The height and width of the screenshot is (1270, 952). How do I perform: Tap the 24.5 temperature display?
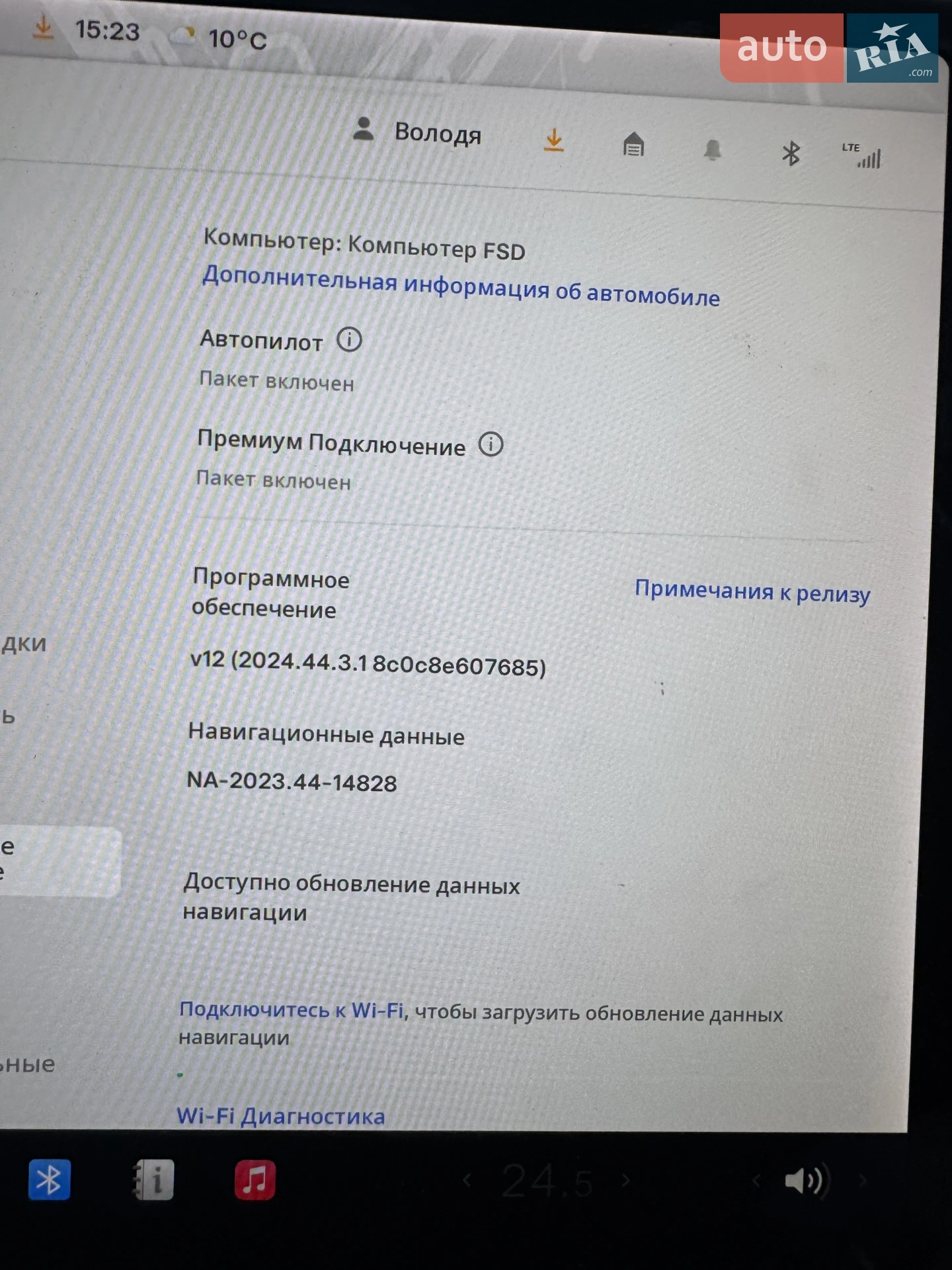(x=547, y=1181)
